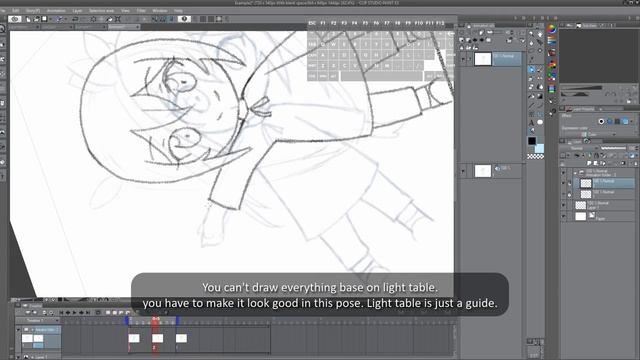
Task: Click the Tone effect icon in Layer Property
Action: click(x=609, y=121)
